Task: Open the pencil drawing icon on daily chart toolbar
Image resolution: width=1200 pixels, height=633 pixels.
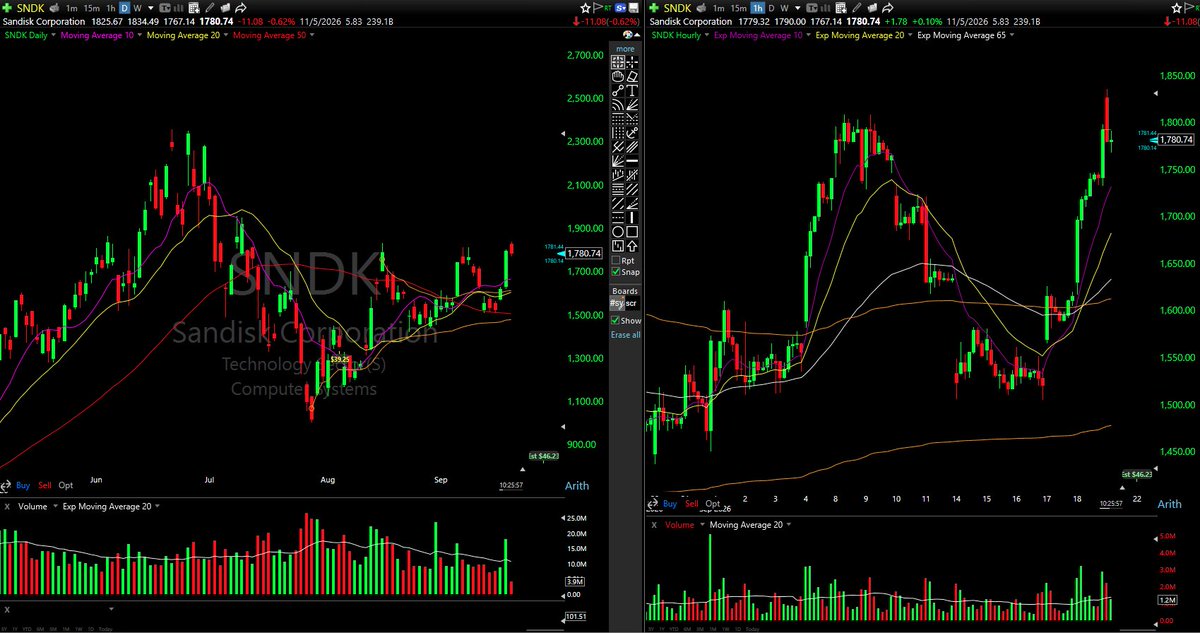Action: pos(210,8)
